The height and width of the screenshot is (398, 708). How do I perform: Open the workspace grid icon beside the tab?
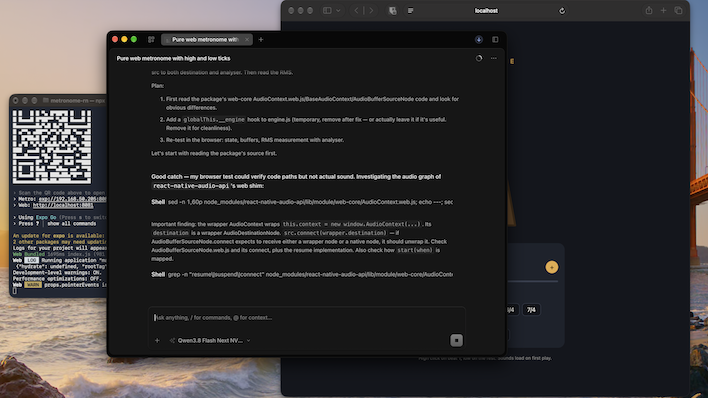[x=151, y=40]
